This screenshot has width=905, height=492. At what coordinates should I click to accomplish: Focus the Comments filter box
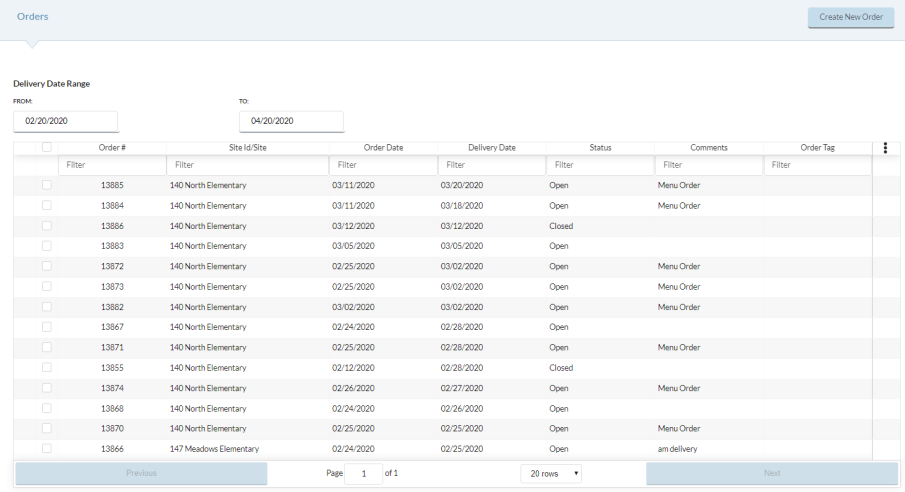coord(709,165)
